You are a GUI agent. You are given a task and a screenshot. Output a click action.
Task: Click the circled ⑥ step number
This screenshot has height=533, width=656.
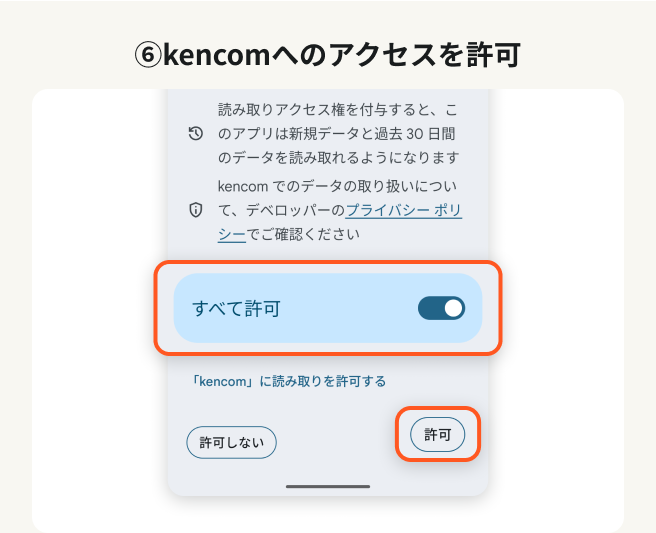147,55
